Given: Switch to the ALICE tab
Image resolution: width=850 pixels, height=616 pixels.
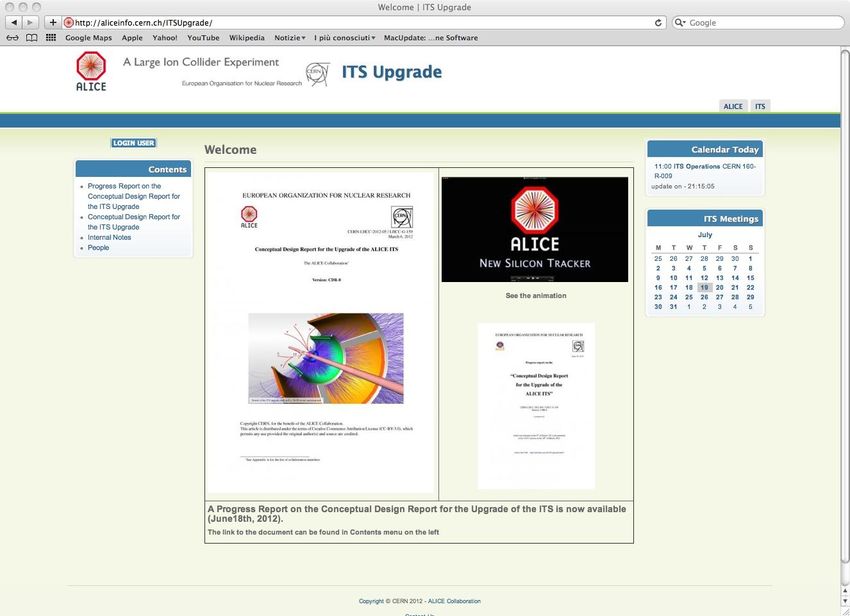Looking at the screenshot, I should (733, 106).
